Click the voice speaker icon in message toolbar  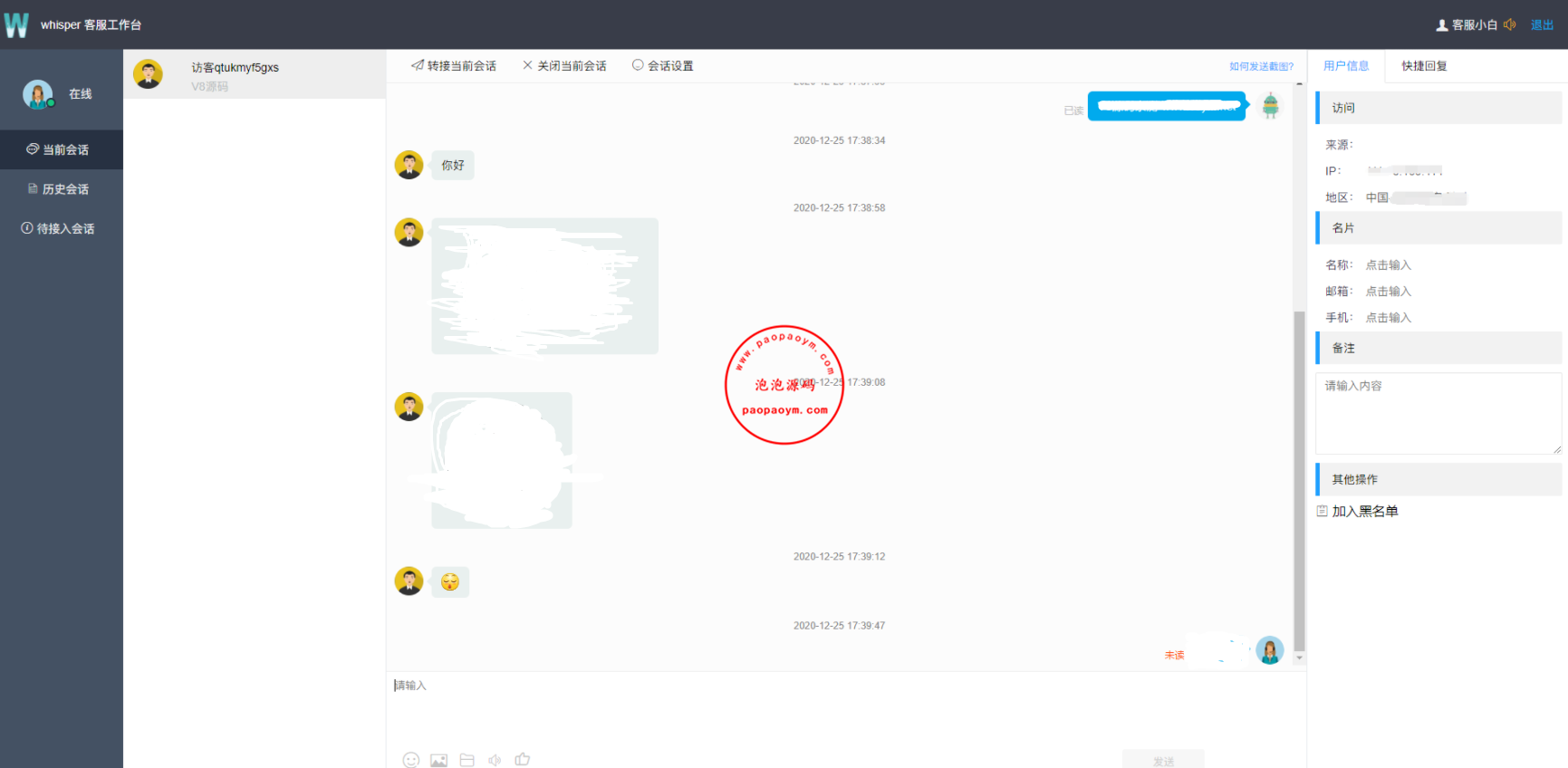tap(495, 760)
